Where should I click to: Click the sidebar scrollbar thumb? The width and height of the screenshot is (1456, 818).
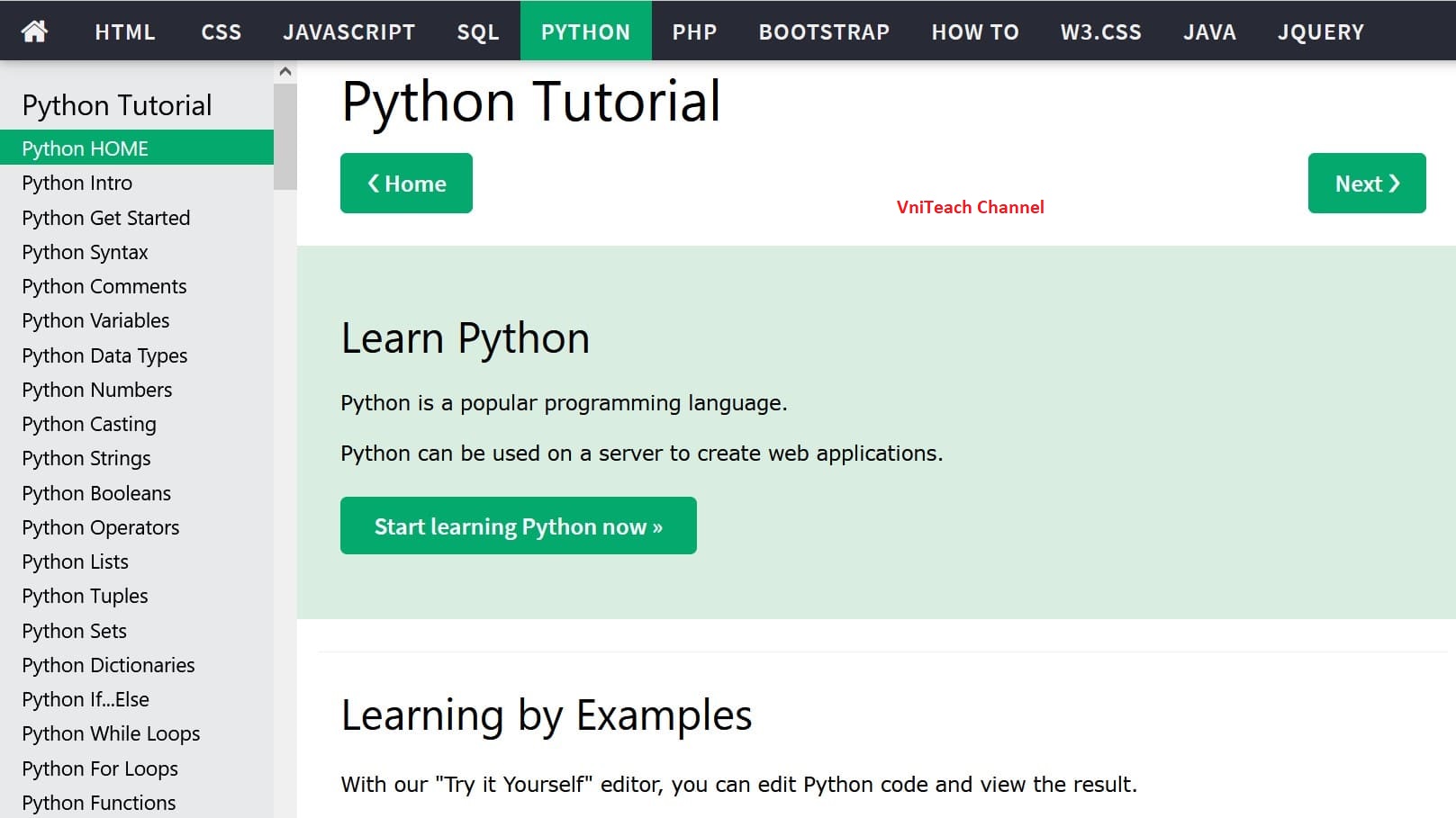(285, 137)
